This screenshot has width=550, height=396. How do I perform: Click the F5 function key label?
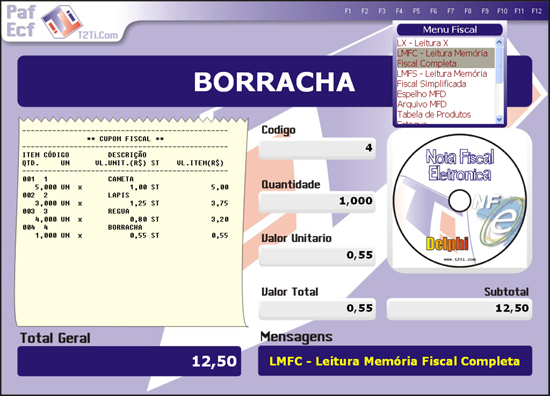click(x=416, y=11)
